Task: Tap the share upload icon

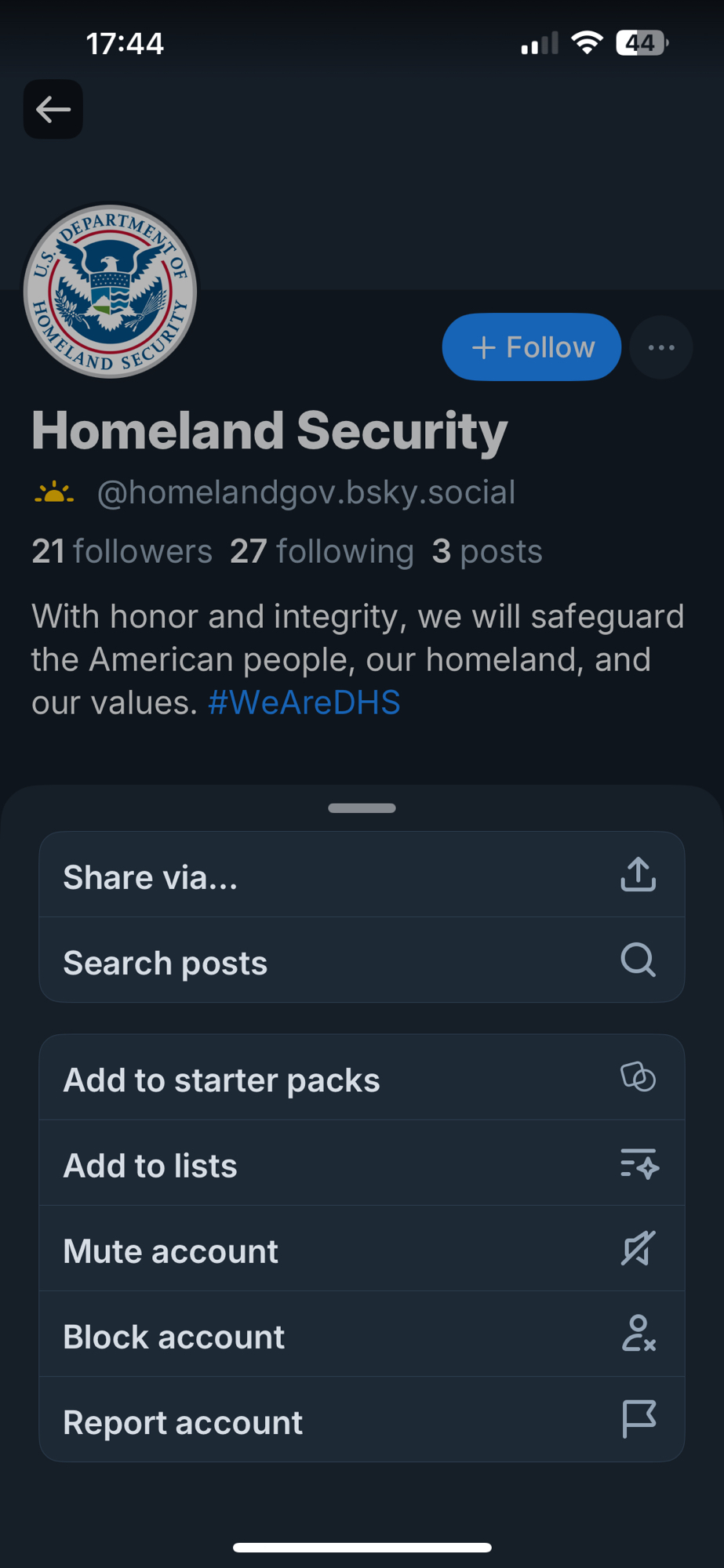Action: click(x=638, y=874)
